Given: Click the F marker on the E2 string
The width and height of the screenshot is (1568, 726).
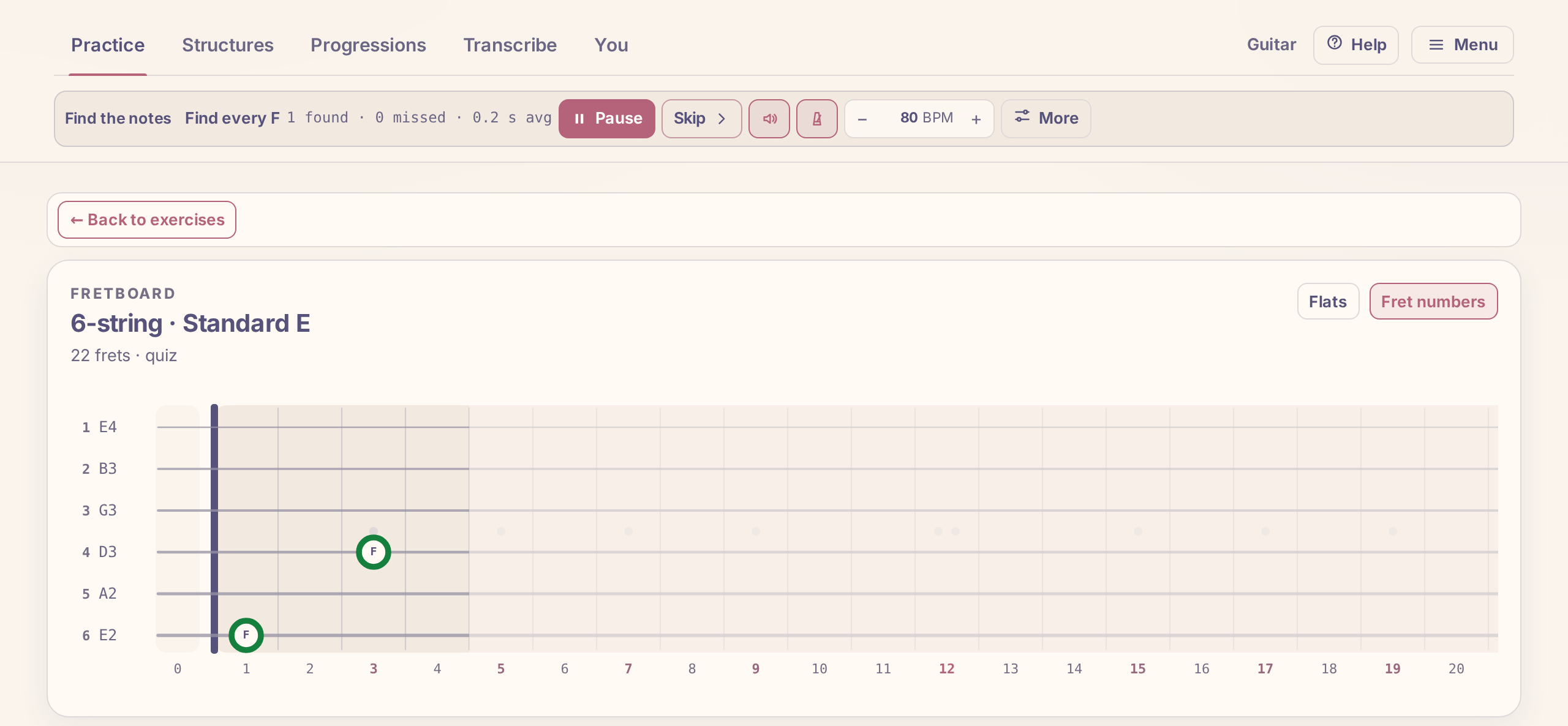Looking at the screenshot, I should (246, 635).
